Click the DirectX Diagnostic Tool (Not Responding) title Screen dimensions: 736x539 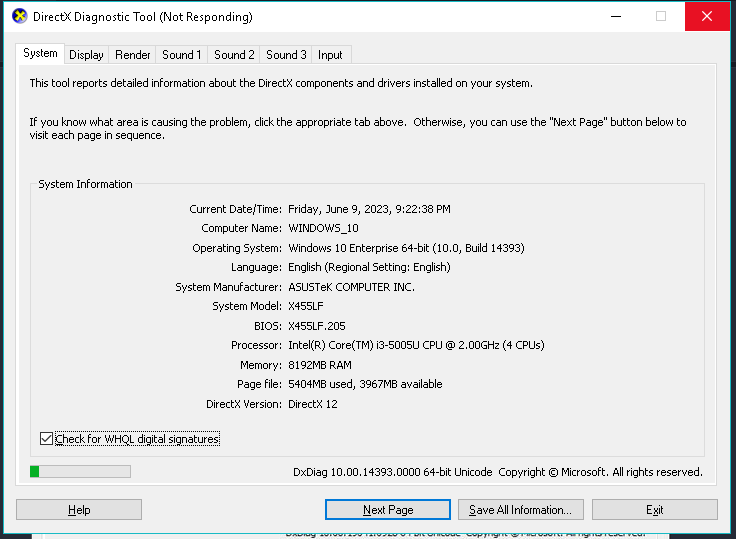click(143, 17)
